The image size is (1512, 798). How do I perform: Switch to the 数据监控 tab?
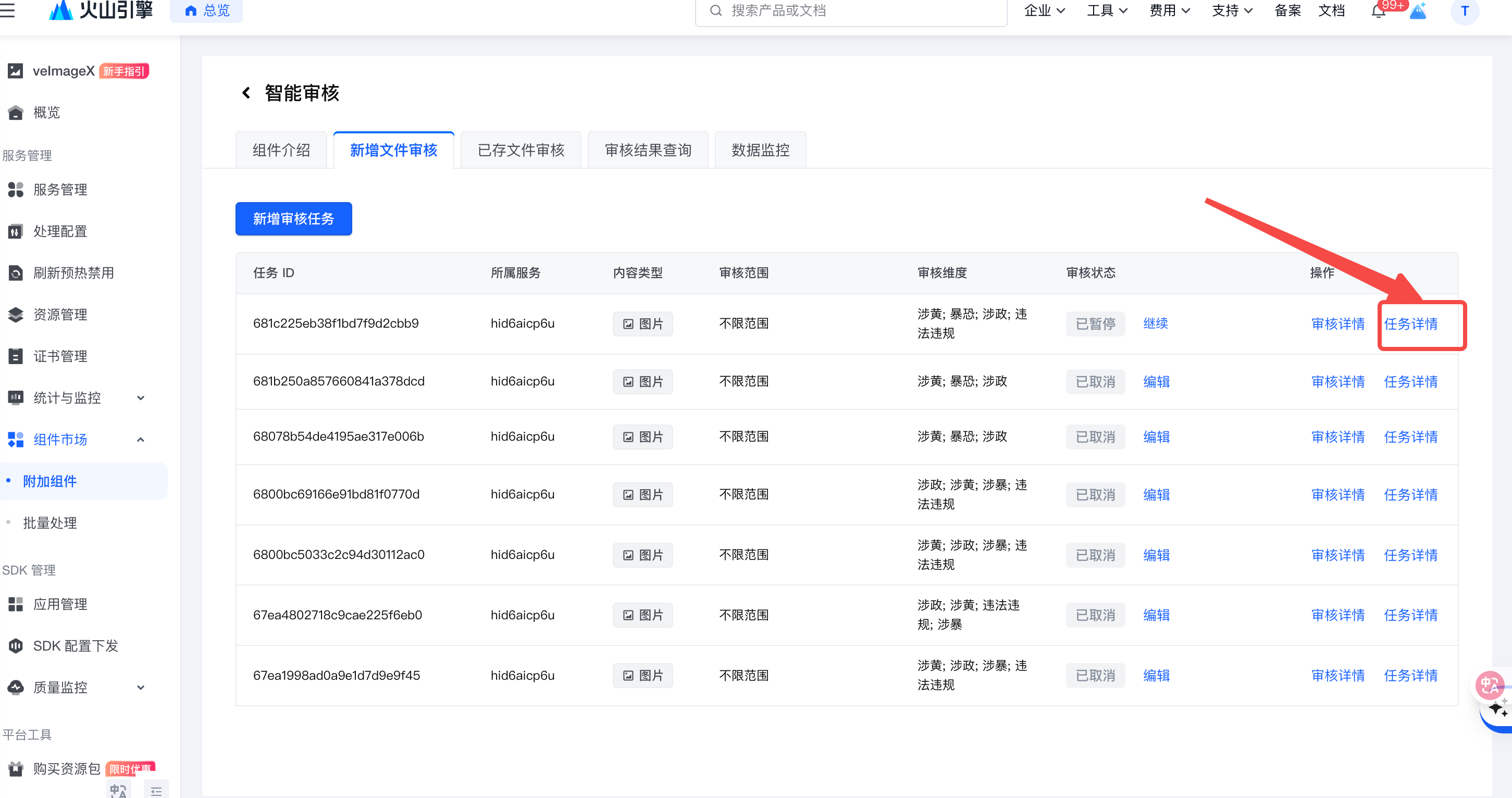760,150
